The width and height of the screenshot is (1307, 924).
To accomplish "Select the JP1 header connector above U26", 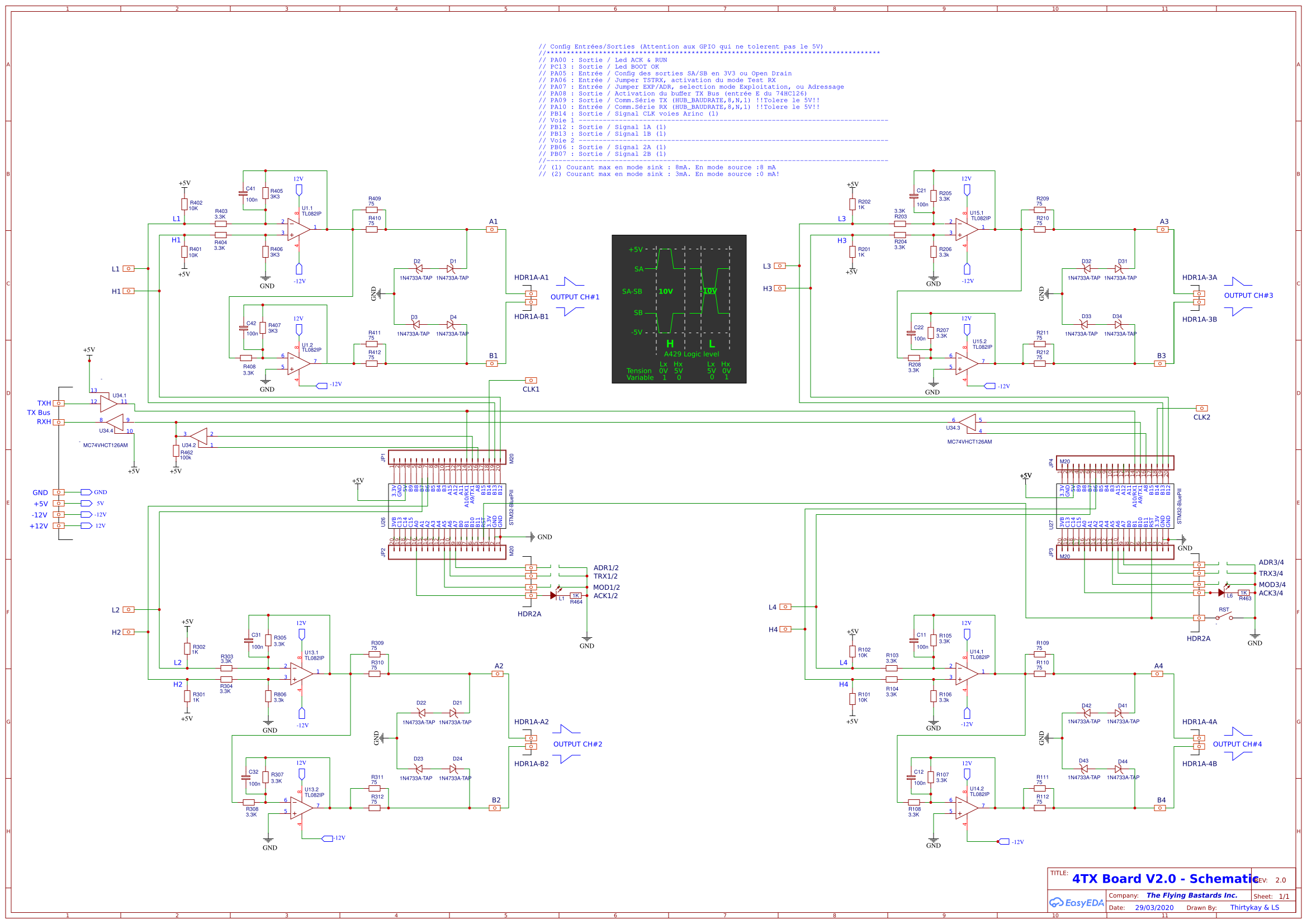I will pyautogui.click(x=447, y=458).
